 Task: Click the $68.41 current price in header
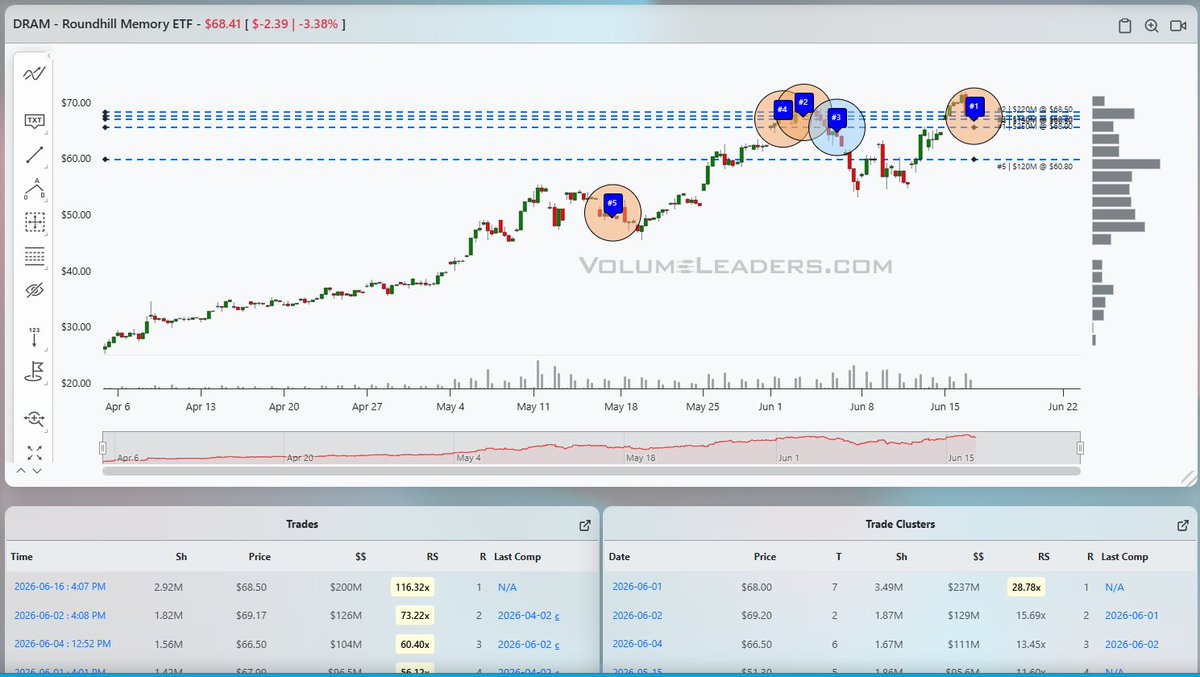(x=225, y=23)
